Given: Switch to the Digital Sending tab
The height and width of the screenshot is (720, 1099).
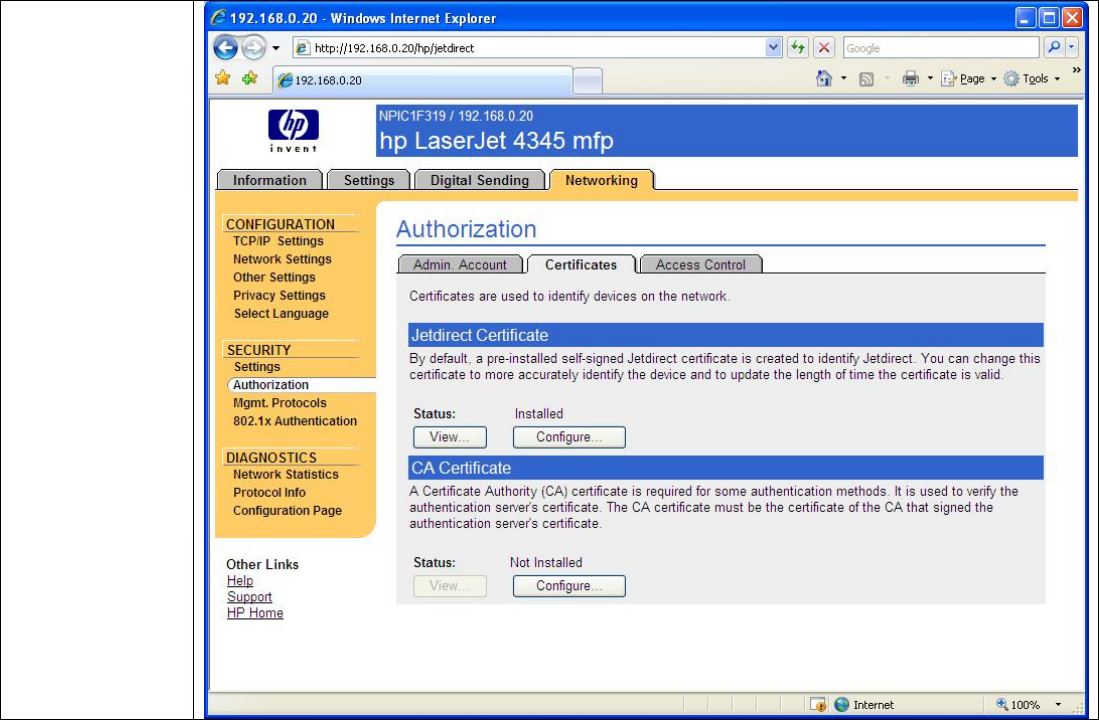Looking at the screenshot, I should (479, 180).
